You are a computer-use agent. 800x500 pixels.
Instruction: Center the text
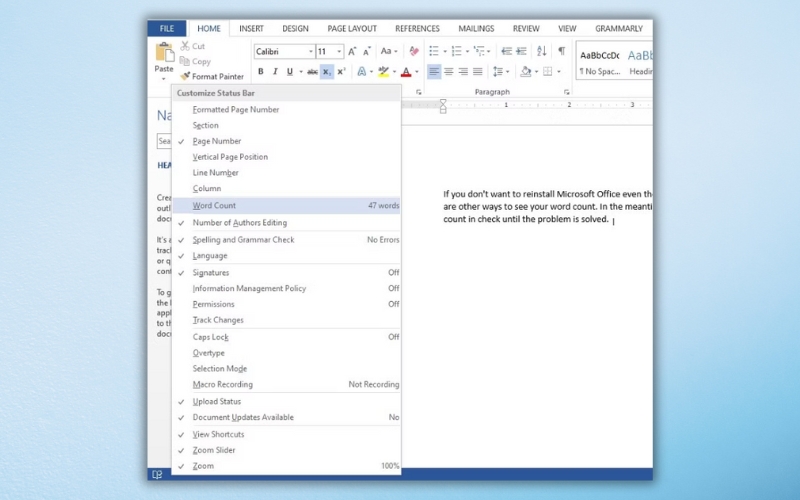click(448, 71)
